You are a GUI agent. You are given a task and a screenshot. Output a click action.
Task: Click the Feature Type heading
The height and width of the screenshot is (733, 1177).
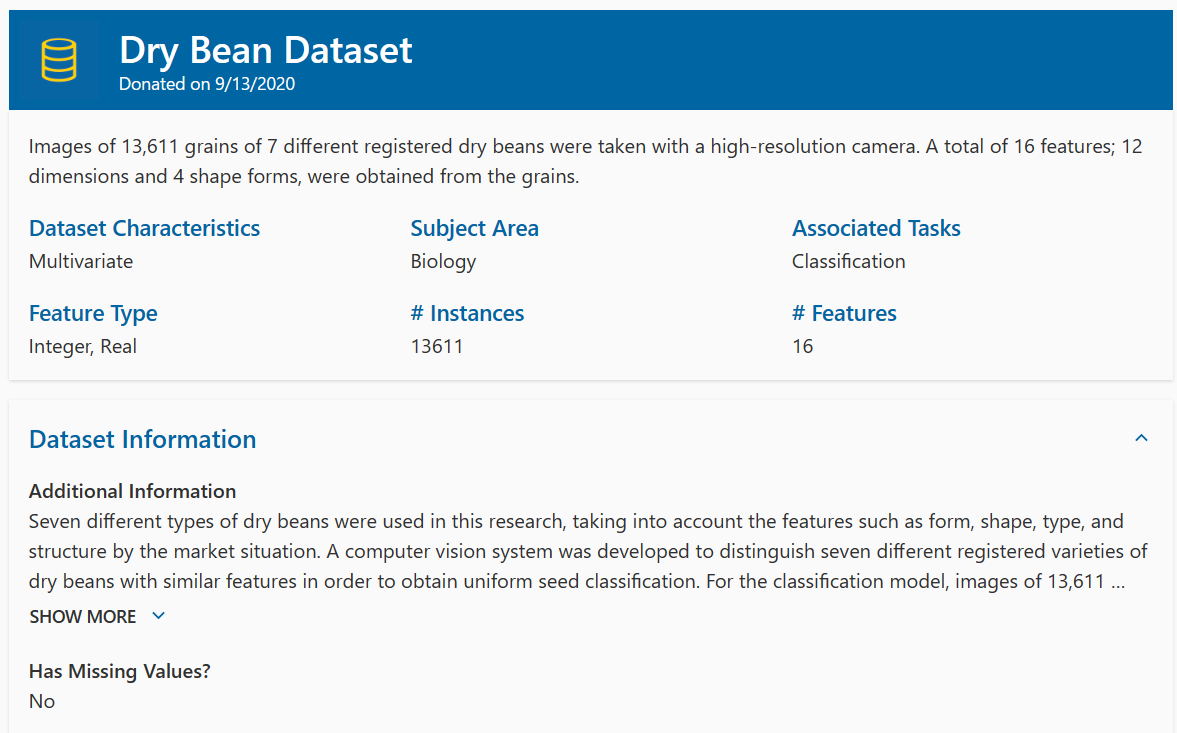93,313
